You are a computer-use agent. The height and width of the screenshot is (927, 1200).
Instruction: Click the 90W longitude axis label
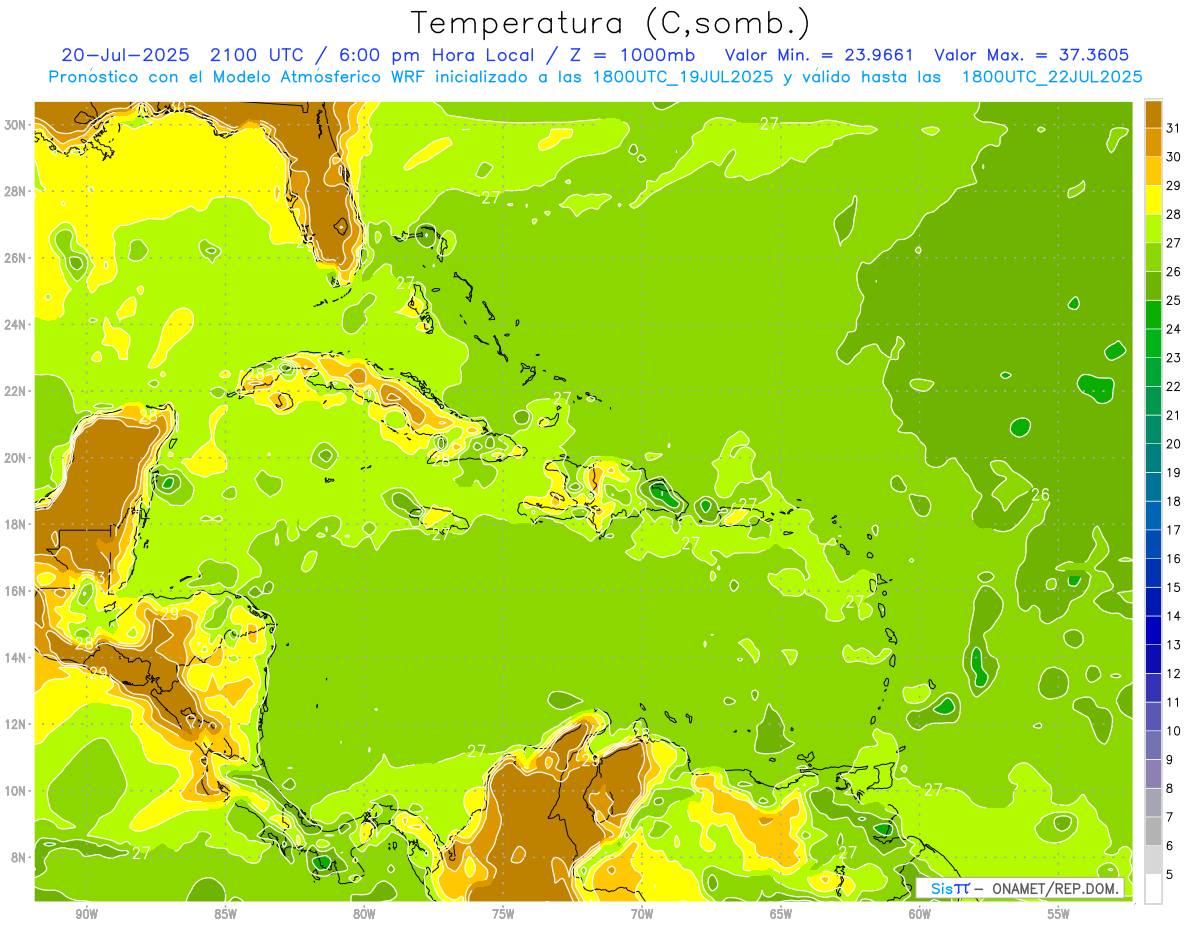click(x=87, y=915)
